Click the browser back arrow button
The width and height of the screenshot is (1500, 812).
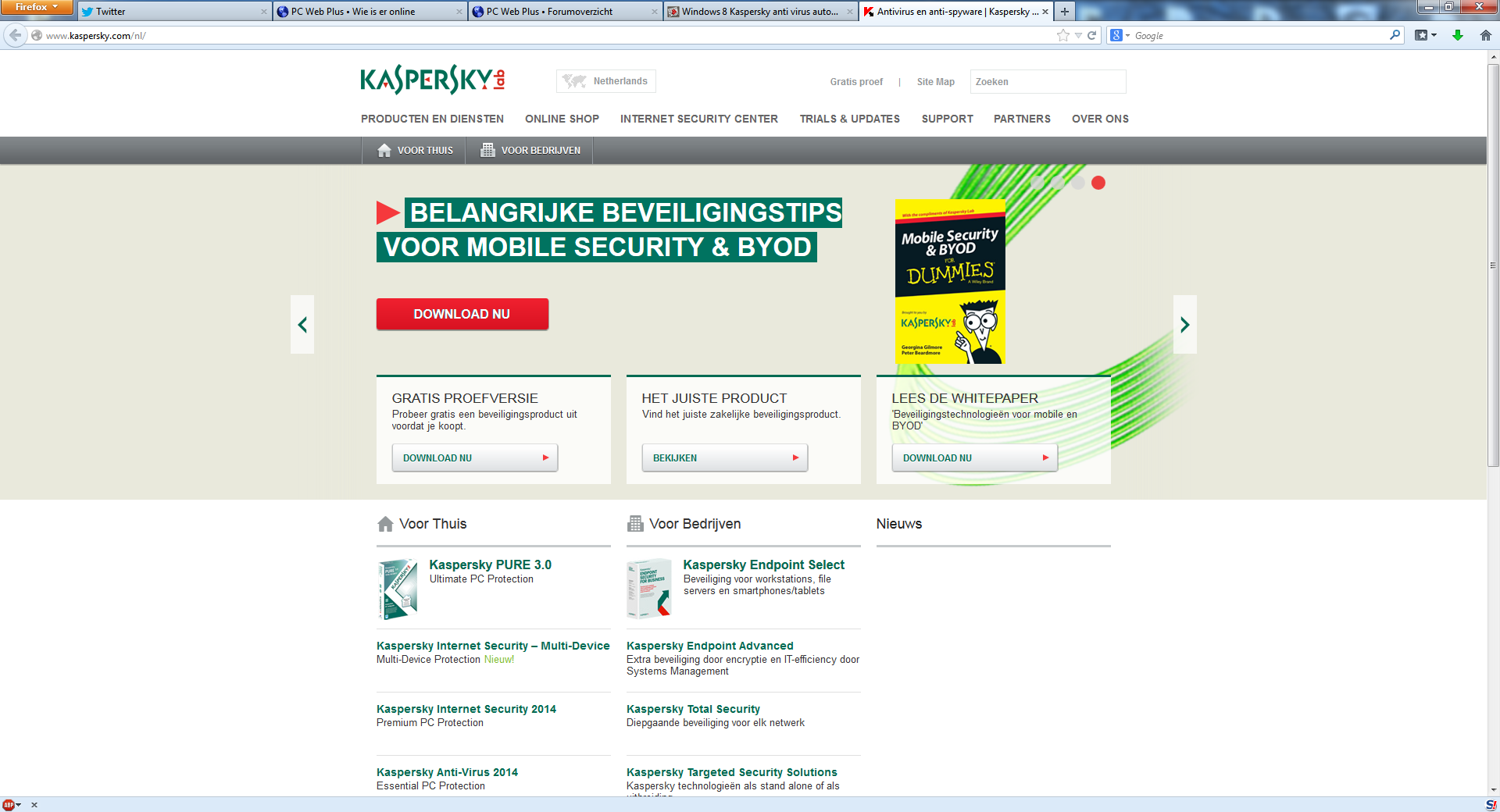pyautogui.click(x=15, y=35)
